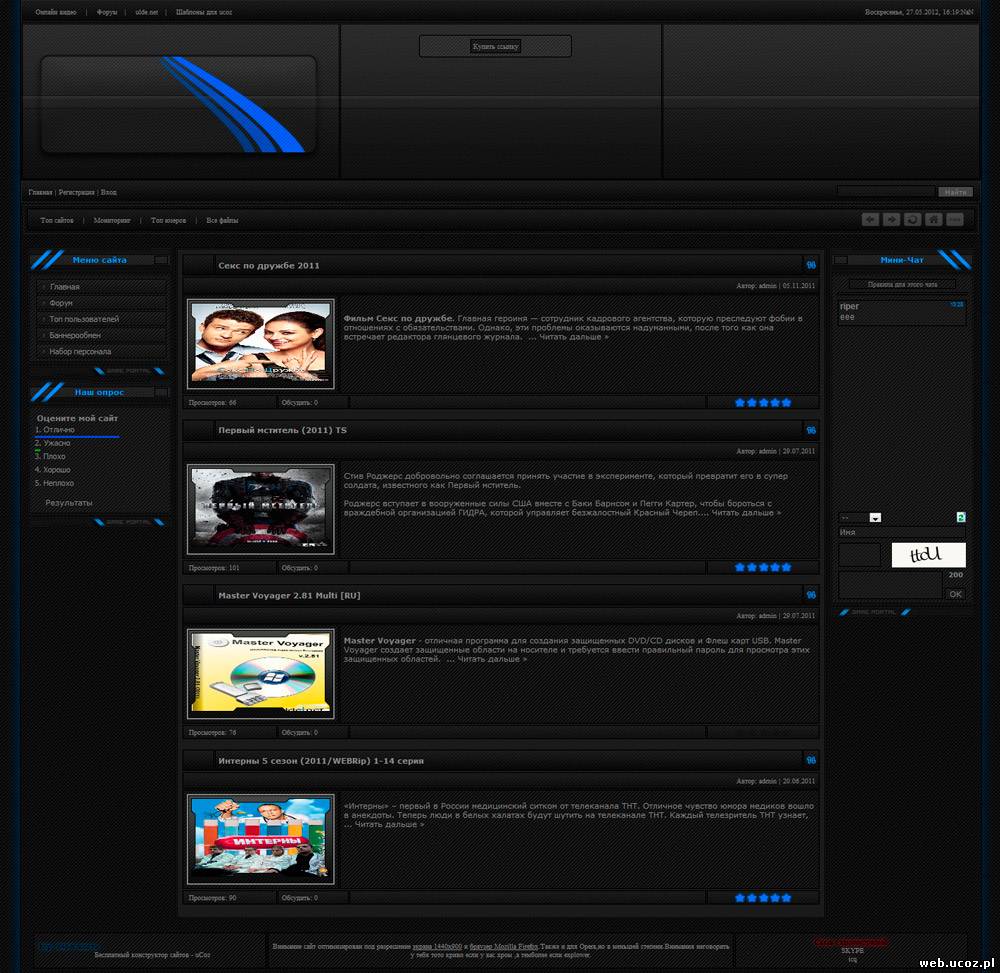This screenshot has width=1000, height=973.
Task: Click the home icon in navigation bar
Action: point(933,220)
